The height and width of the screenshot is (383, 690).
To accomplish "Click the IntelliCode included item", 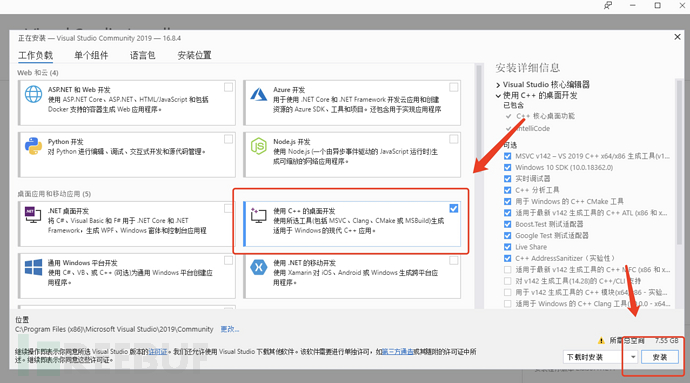I will pos(533,129).
